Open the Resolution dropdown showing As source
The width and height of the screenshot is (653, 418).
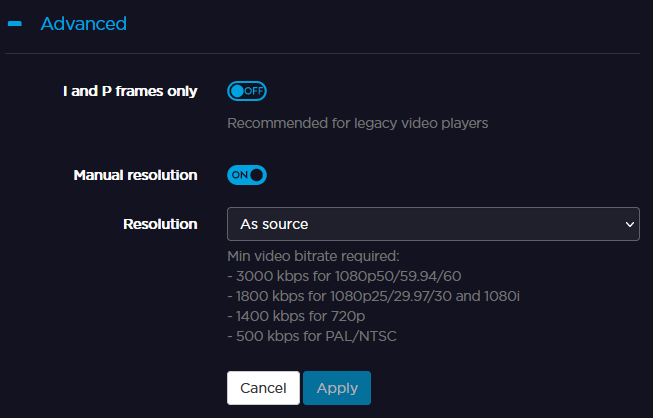tap(432, 224)
